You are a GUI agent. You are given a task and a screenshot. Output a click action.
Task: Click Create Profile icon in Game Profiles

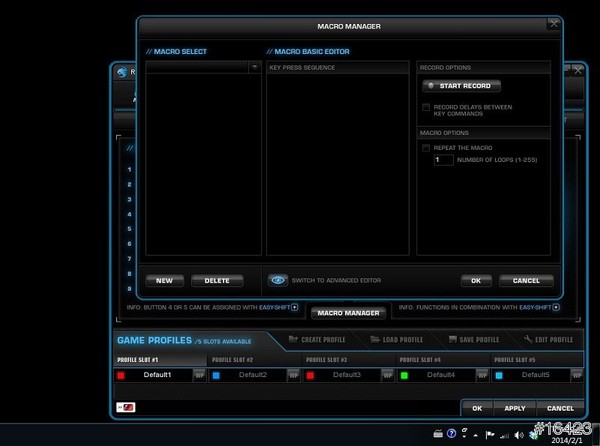294,340
